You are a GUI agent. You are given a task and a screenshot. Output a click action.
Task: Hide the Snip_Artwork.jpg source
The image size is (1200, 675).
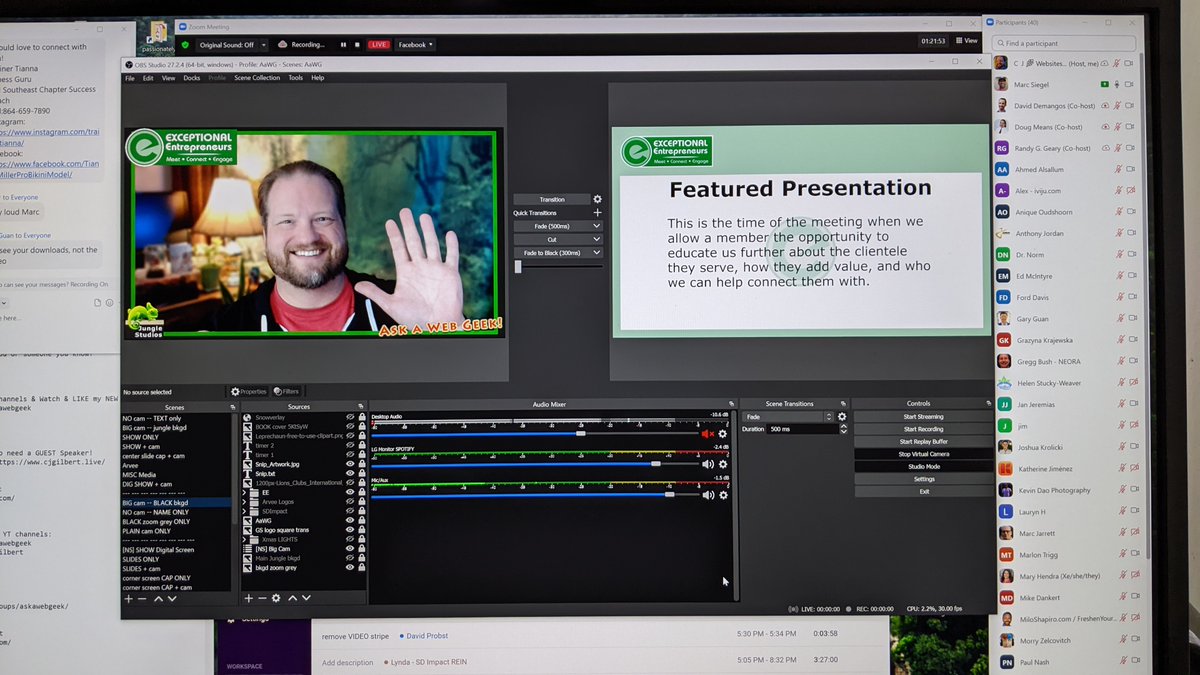tap(350, 464)
